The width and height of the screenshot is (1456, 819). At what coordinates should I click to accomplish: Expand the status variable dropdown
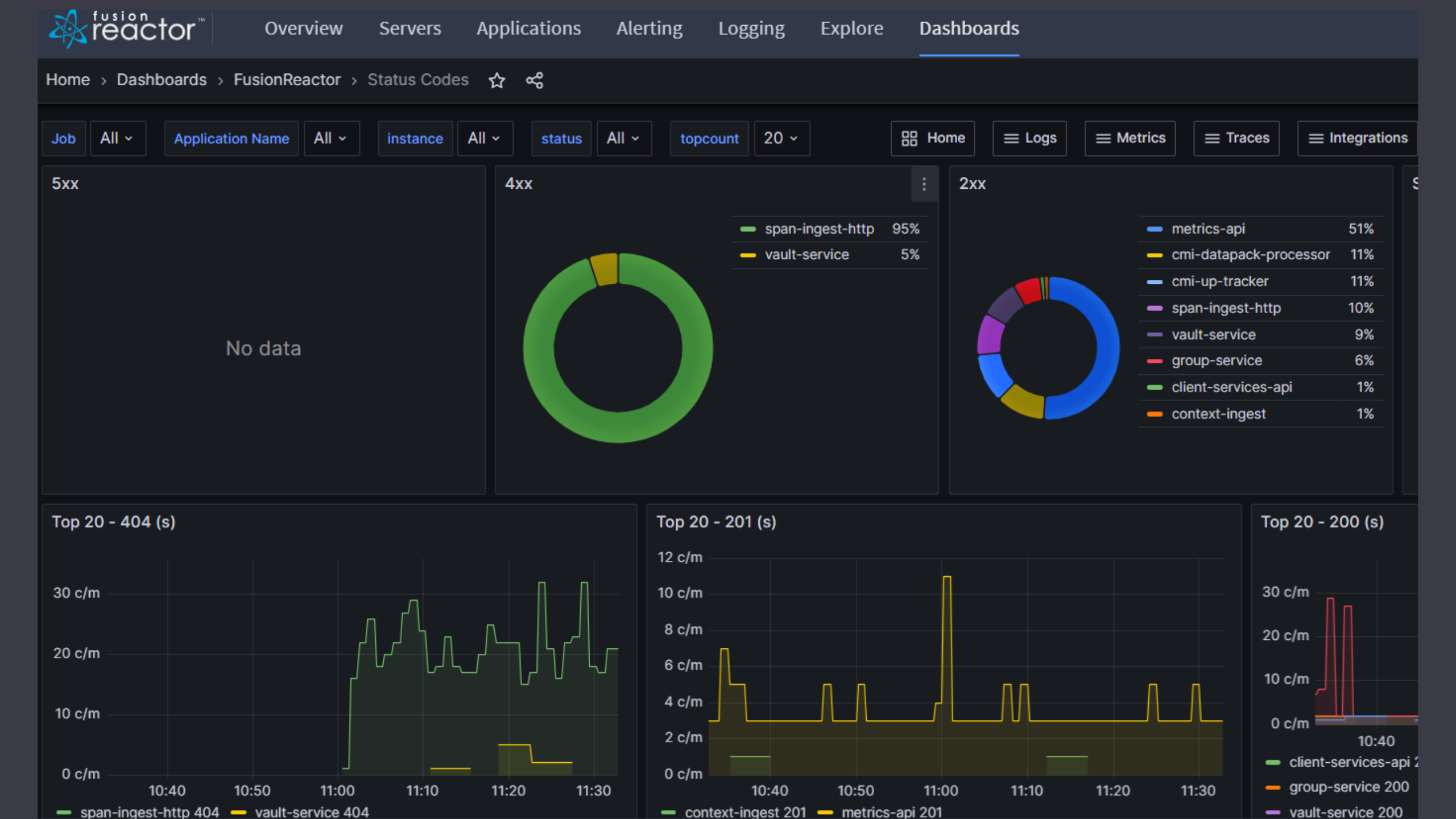pos(624,138)
